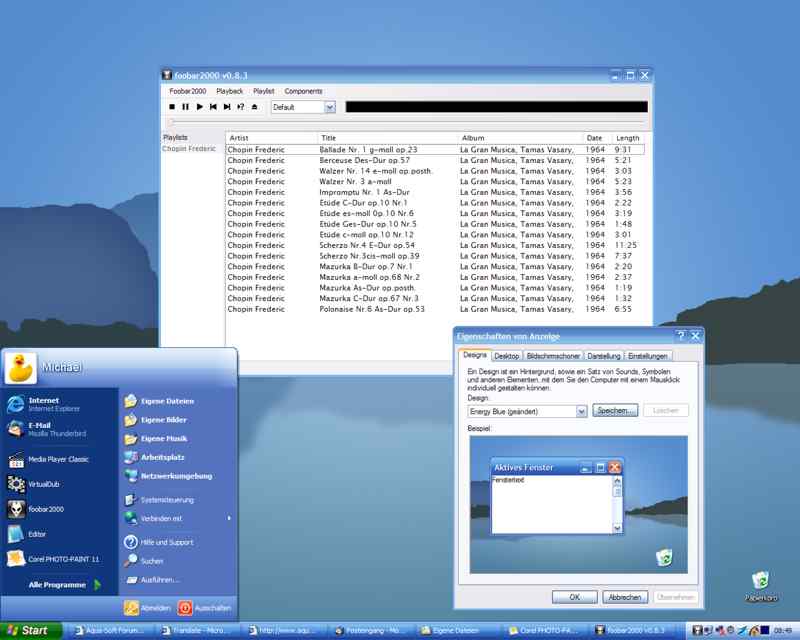The width and height of the screenshot is (800, 640).
Task: Switch to the Bildschirmschoner tab
Action: click(553, 356)
